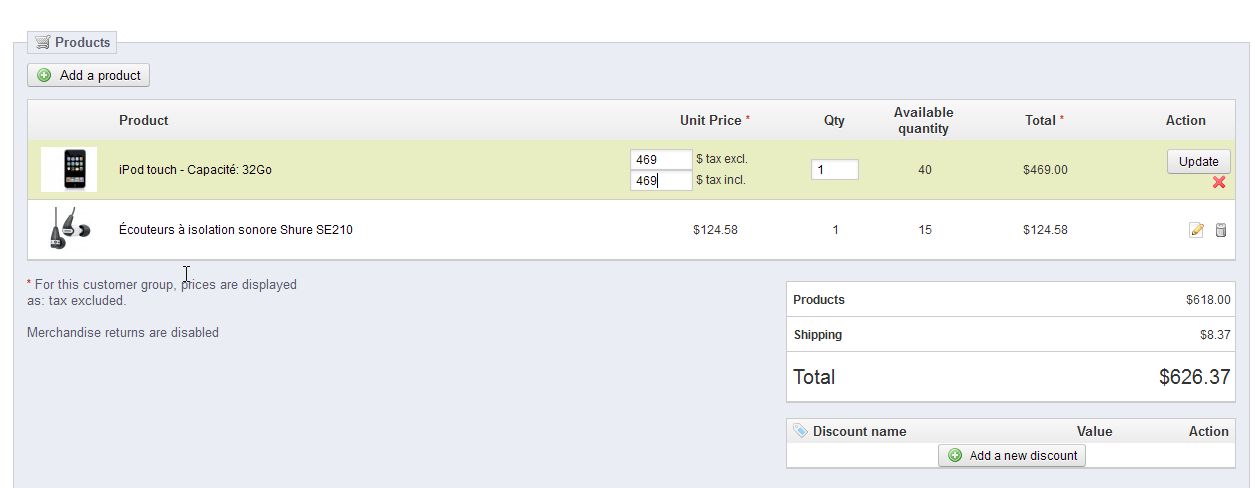This screenshot has width=1255, height=488.
Task: Click the Add a product button
Action: click(89, 75)
